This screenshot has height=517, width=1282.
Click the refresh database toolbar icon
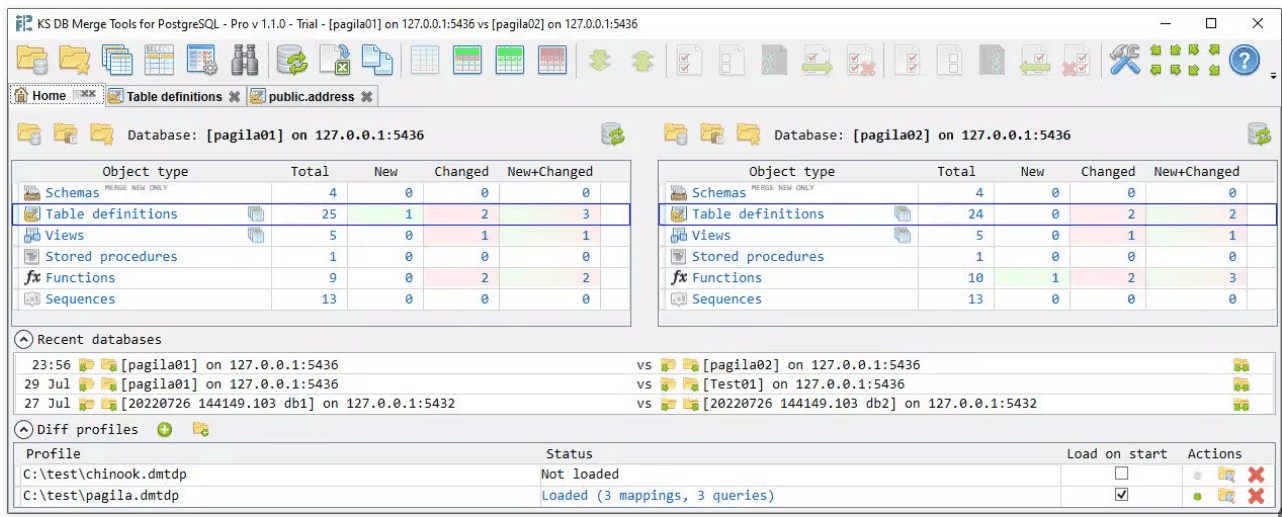click(x=293, y=60)
